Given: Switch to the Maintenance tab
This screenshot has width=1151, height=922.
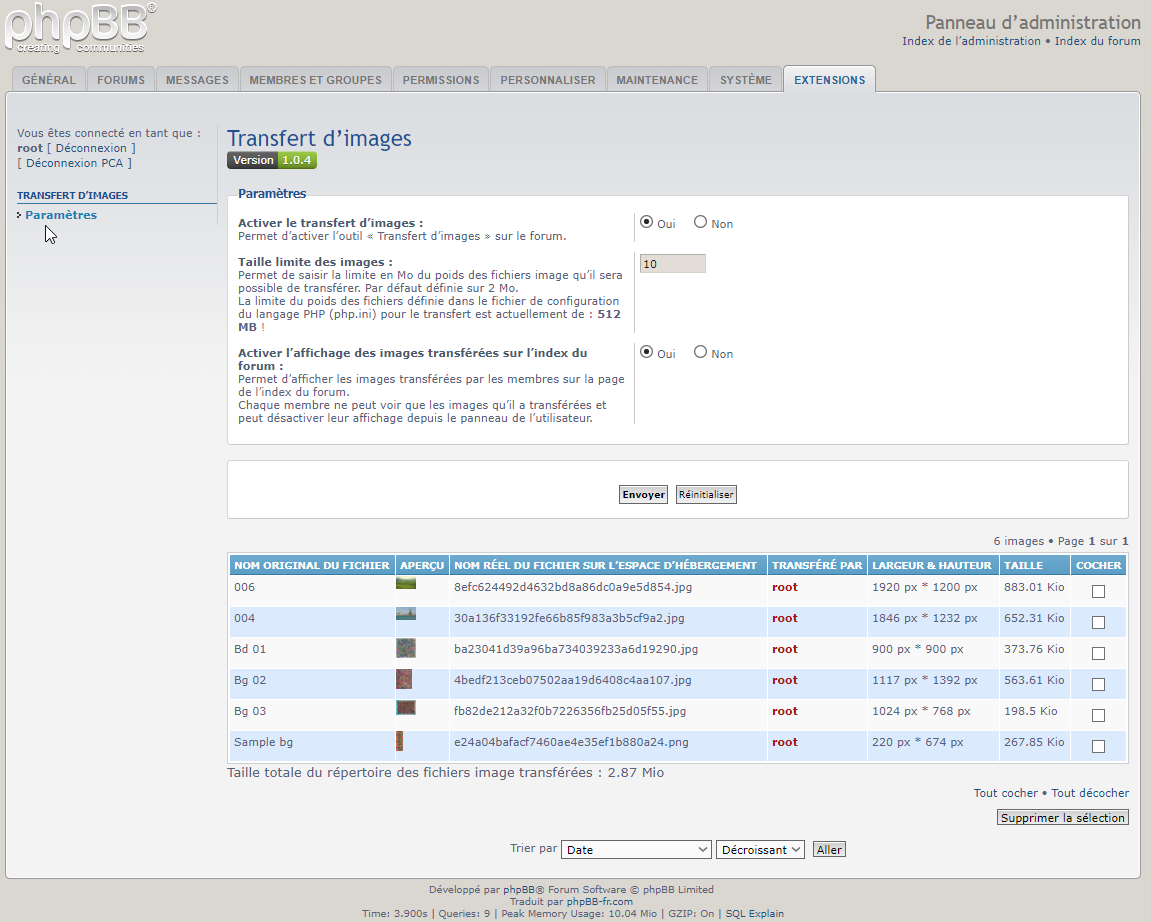Looking at the screenshot, I should [657, 80].
